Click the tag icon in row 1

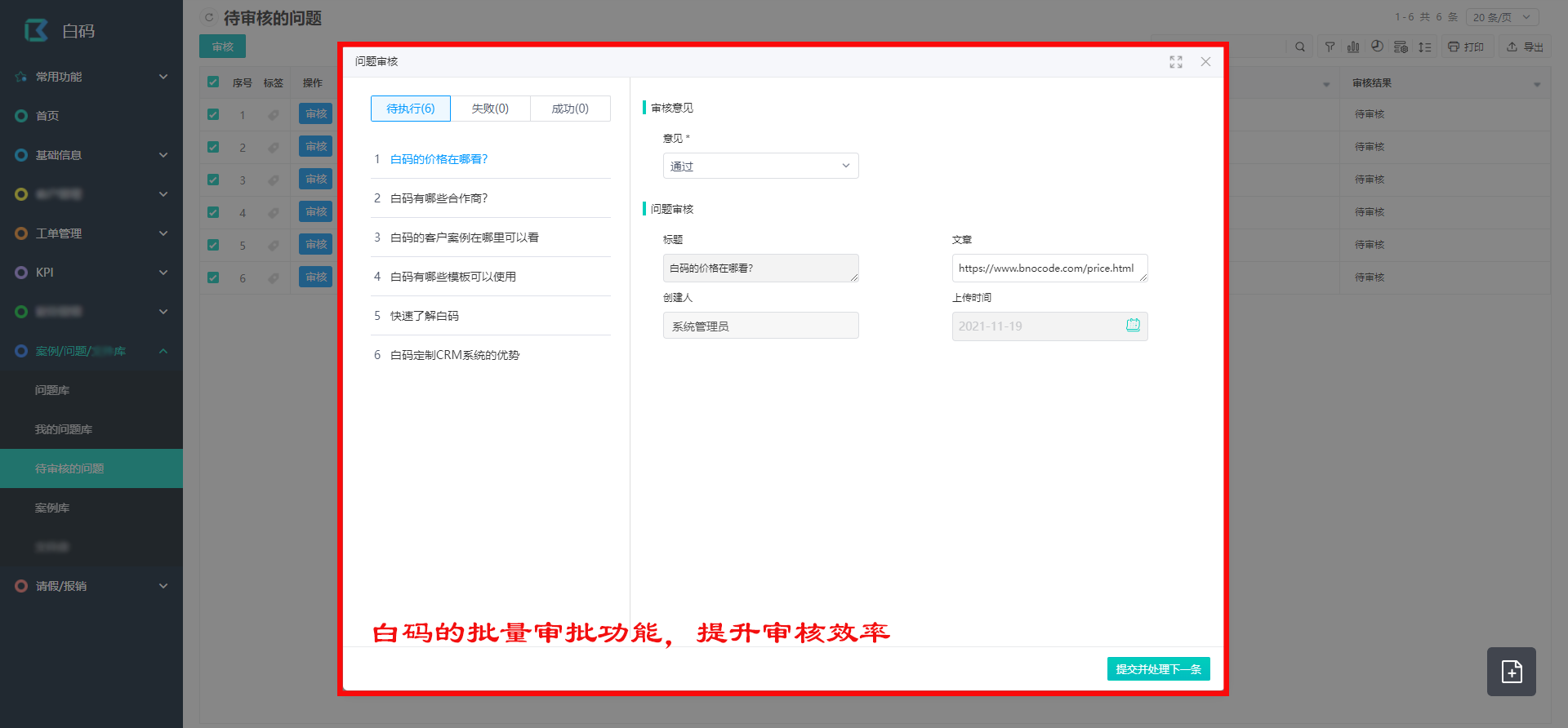pos(274,115)
